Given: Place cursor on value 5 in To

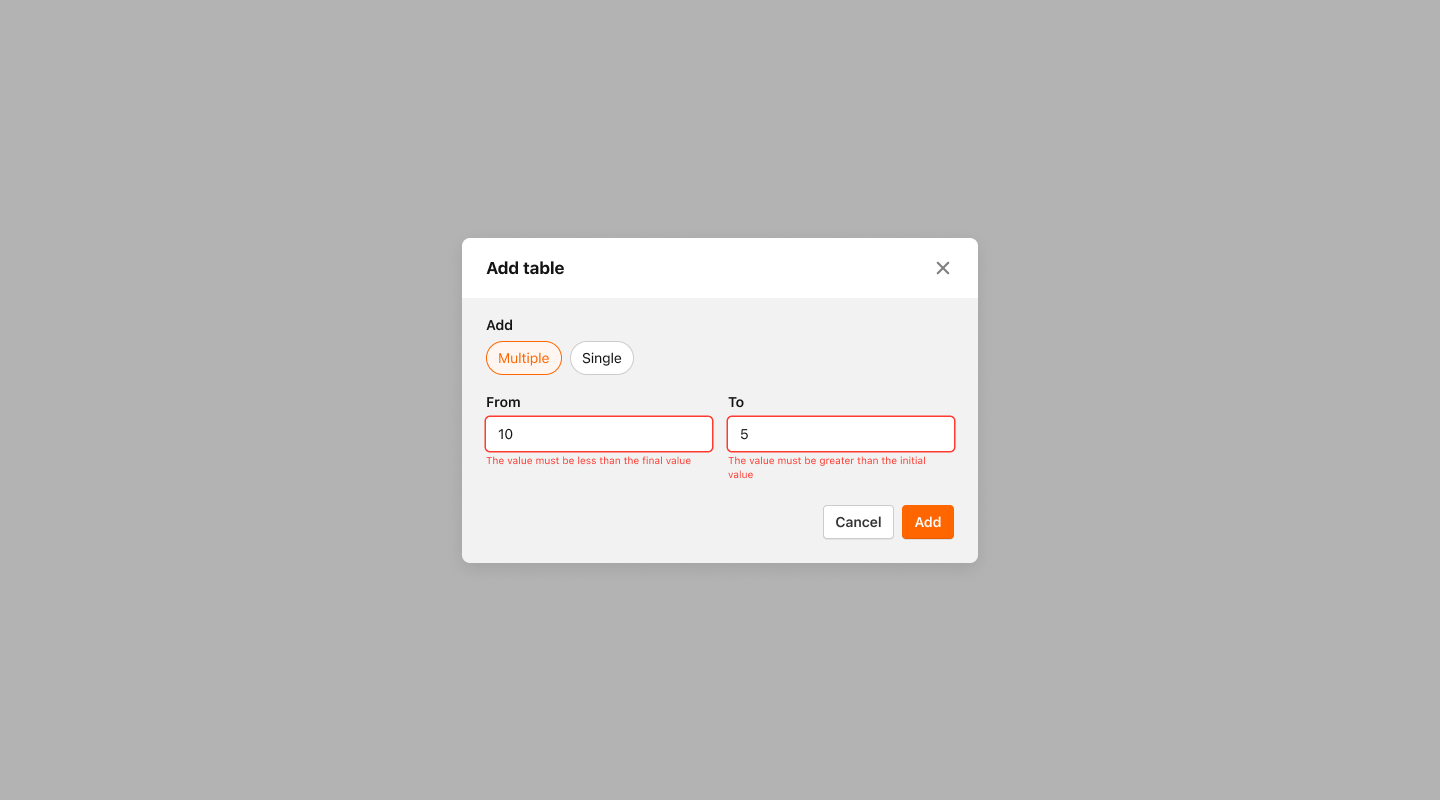Looking at the screenshot, I should tap(744, 434).
